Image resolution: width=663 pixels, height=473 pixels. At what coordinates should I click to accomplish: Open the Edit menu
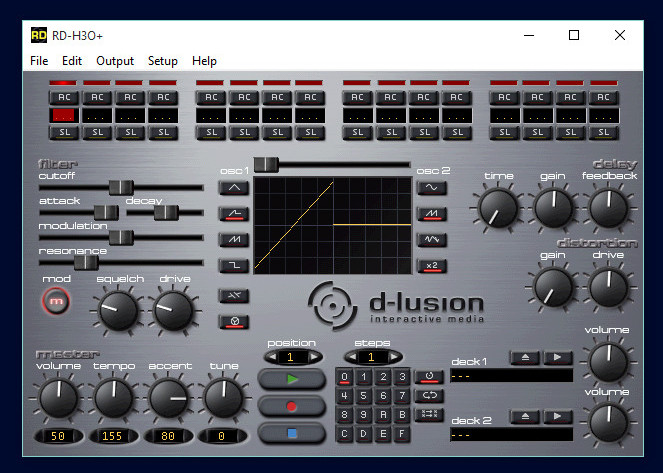pos(72,61)
